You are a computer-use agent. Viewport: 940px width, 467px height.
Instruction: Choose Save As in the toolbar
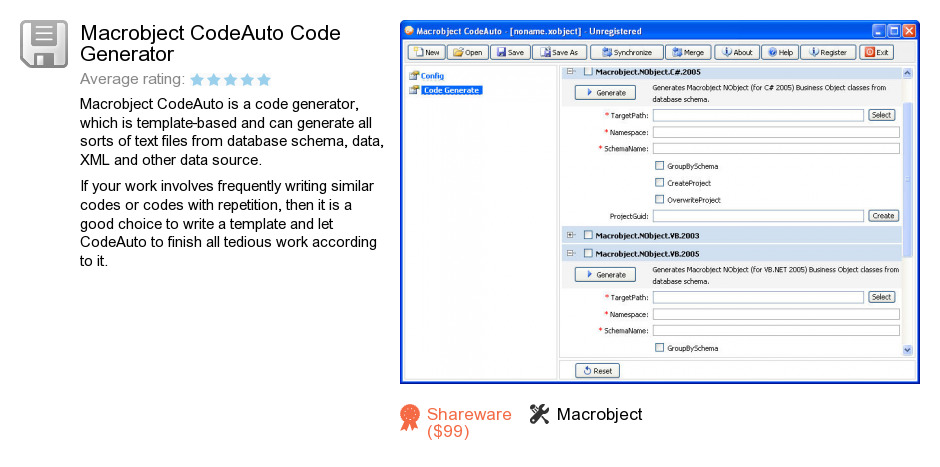coord(559,53)
